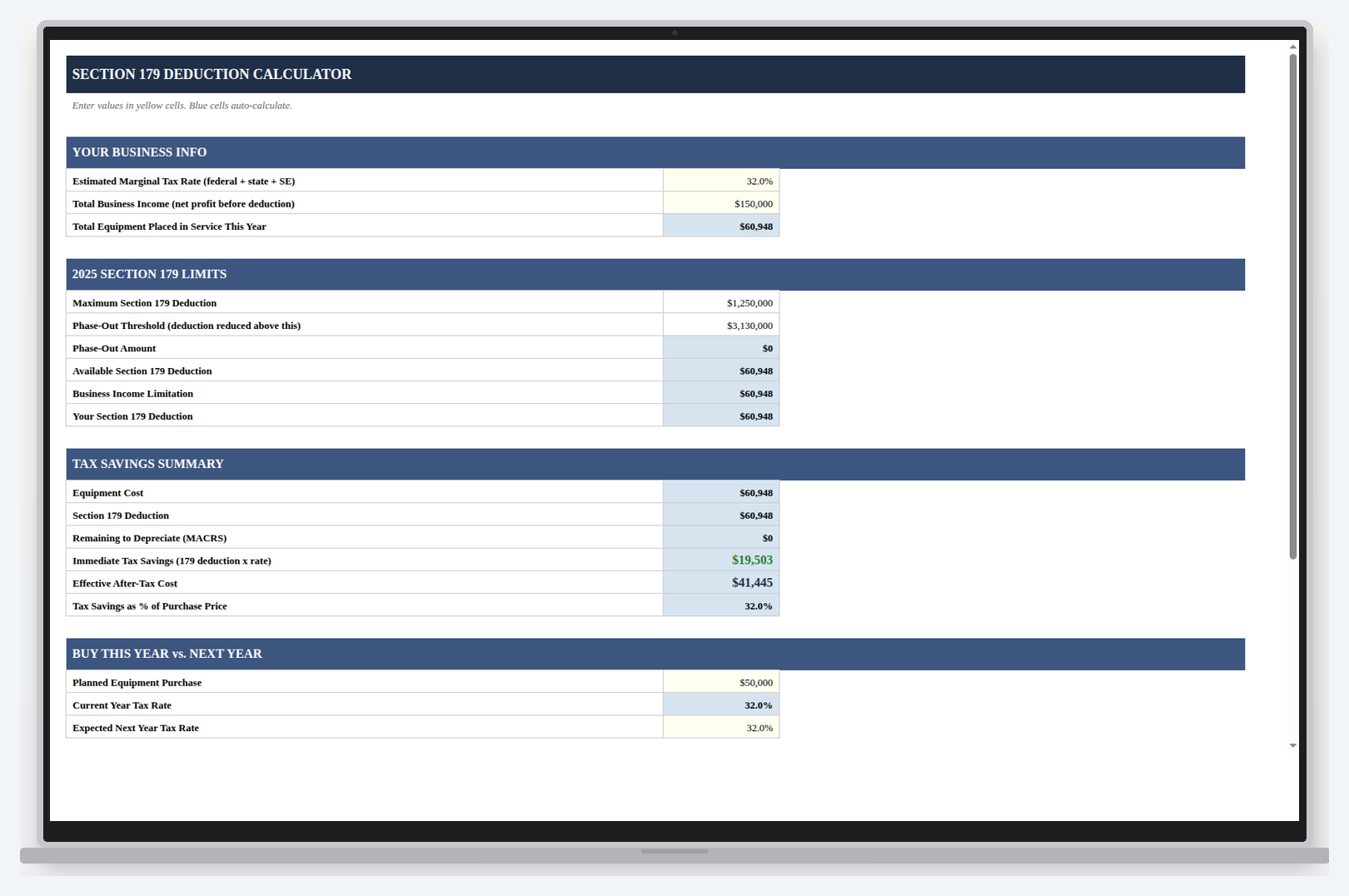The width and height of the screenshot is (1349, 896).
Task: Click the Available Section 179 Deduction value
Action: pos(721,371)
